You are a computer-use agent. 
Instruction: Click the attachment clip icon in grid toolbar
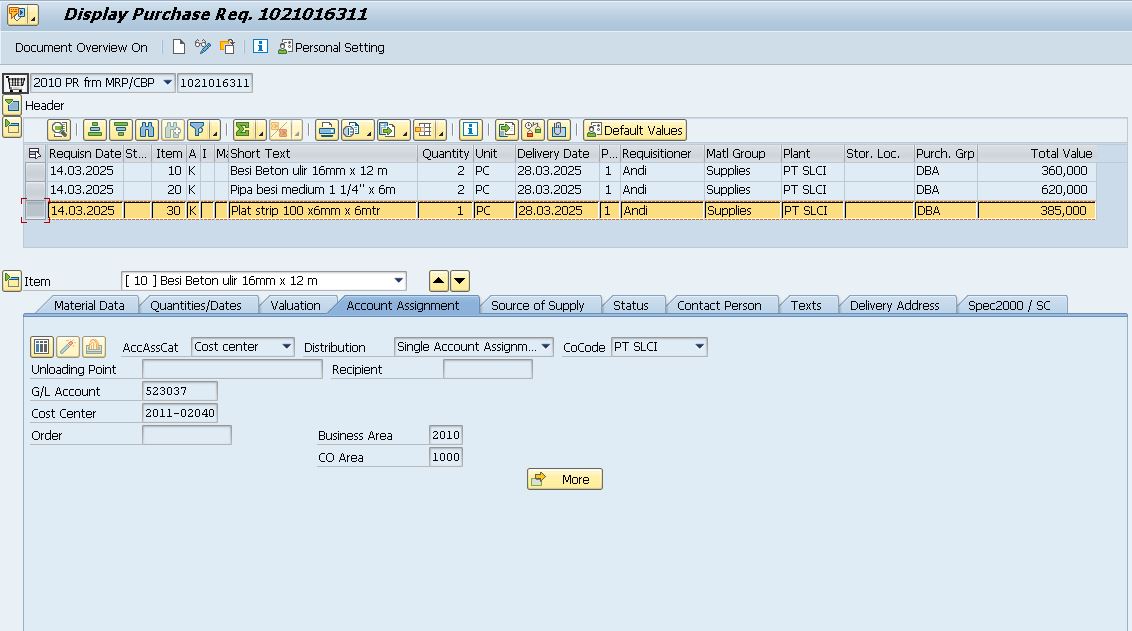pyautogui.click(x=559, y=130)
